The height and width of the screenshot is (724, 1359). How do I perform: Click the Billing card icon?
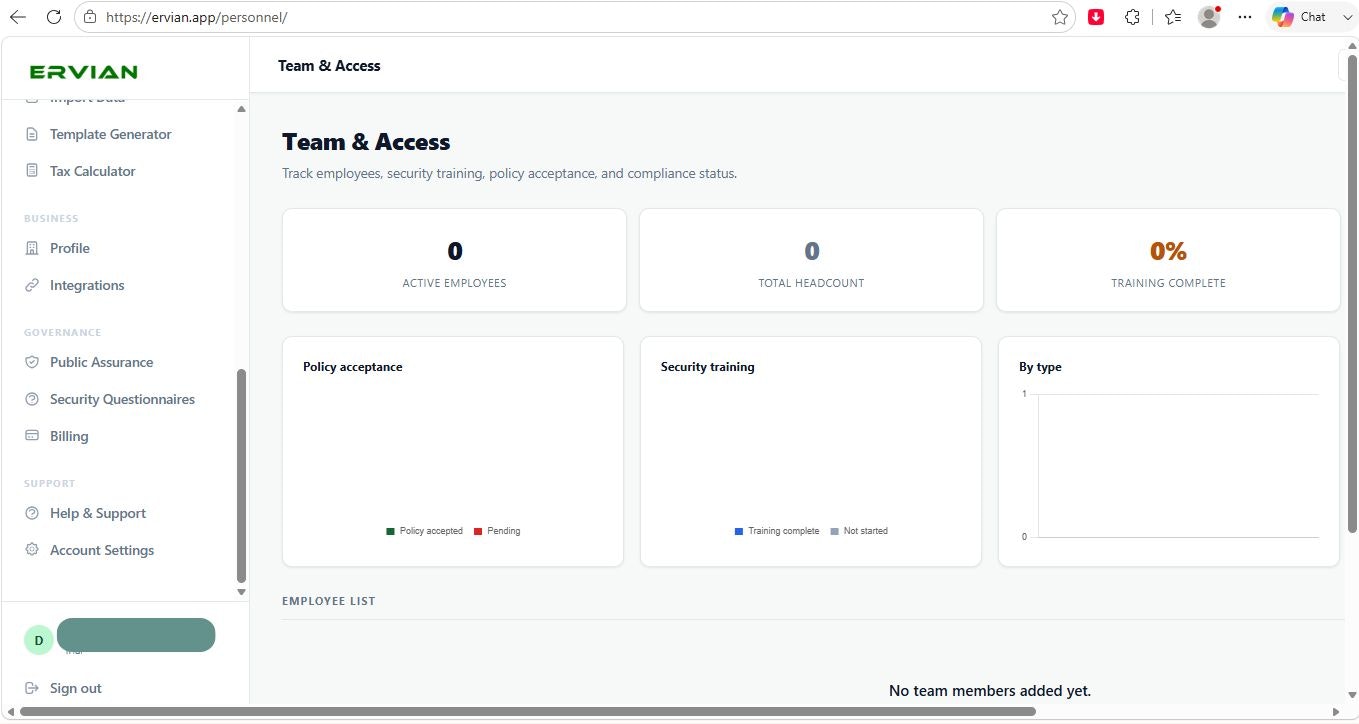pos(32,436)
